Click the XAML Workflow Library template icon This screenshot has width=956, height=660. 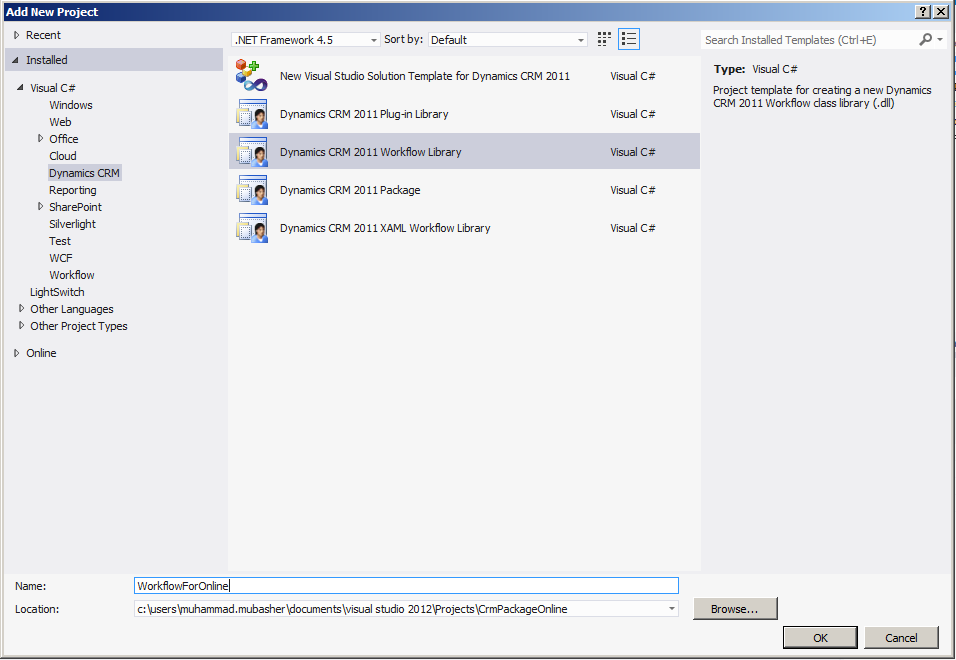252,228
